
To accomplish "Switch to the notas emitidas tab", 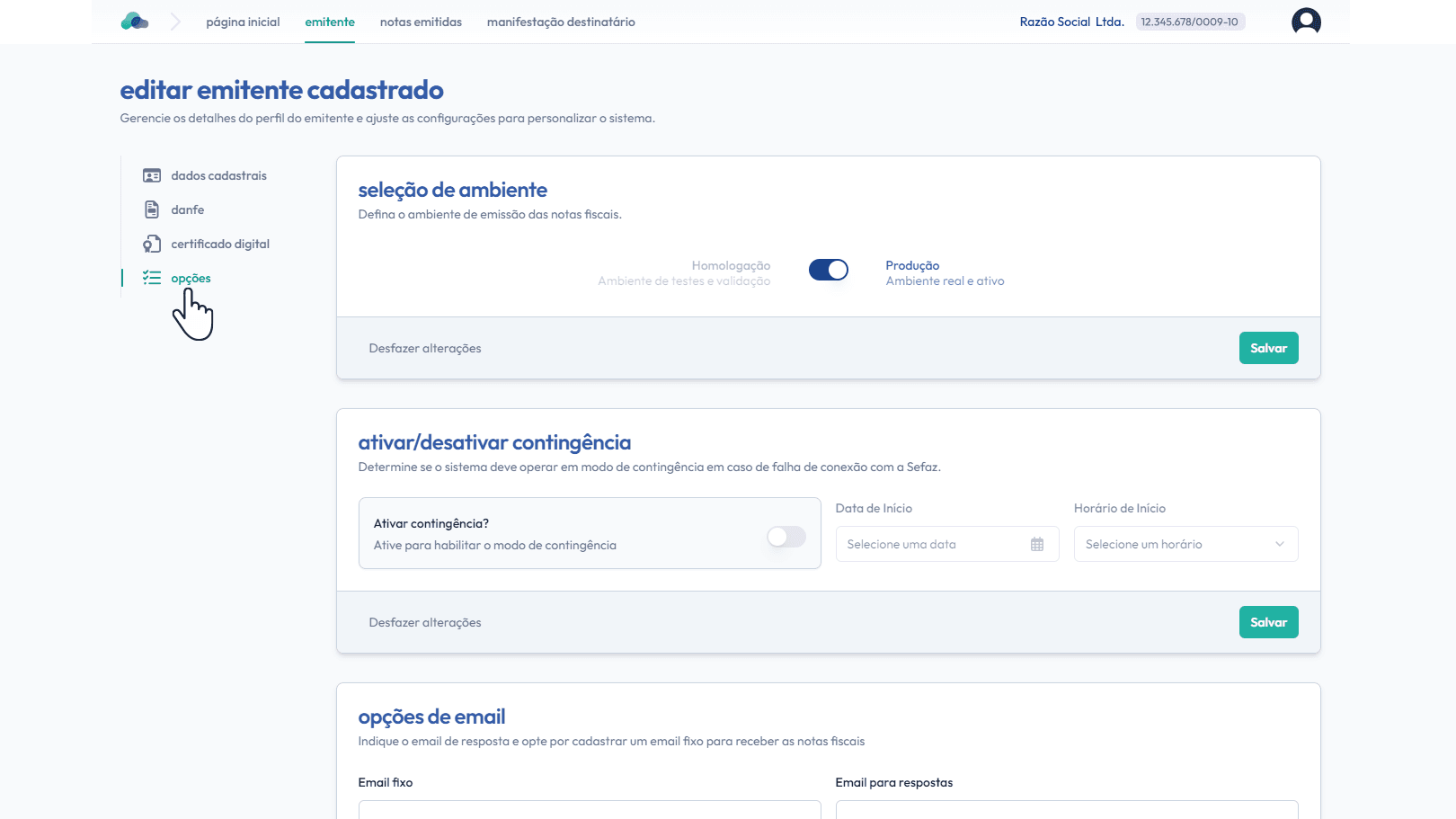I will 421,22.
